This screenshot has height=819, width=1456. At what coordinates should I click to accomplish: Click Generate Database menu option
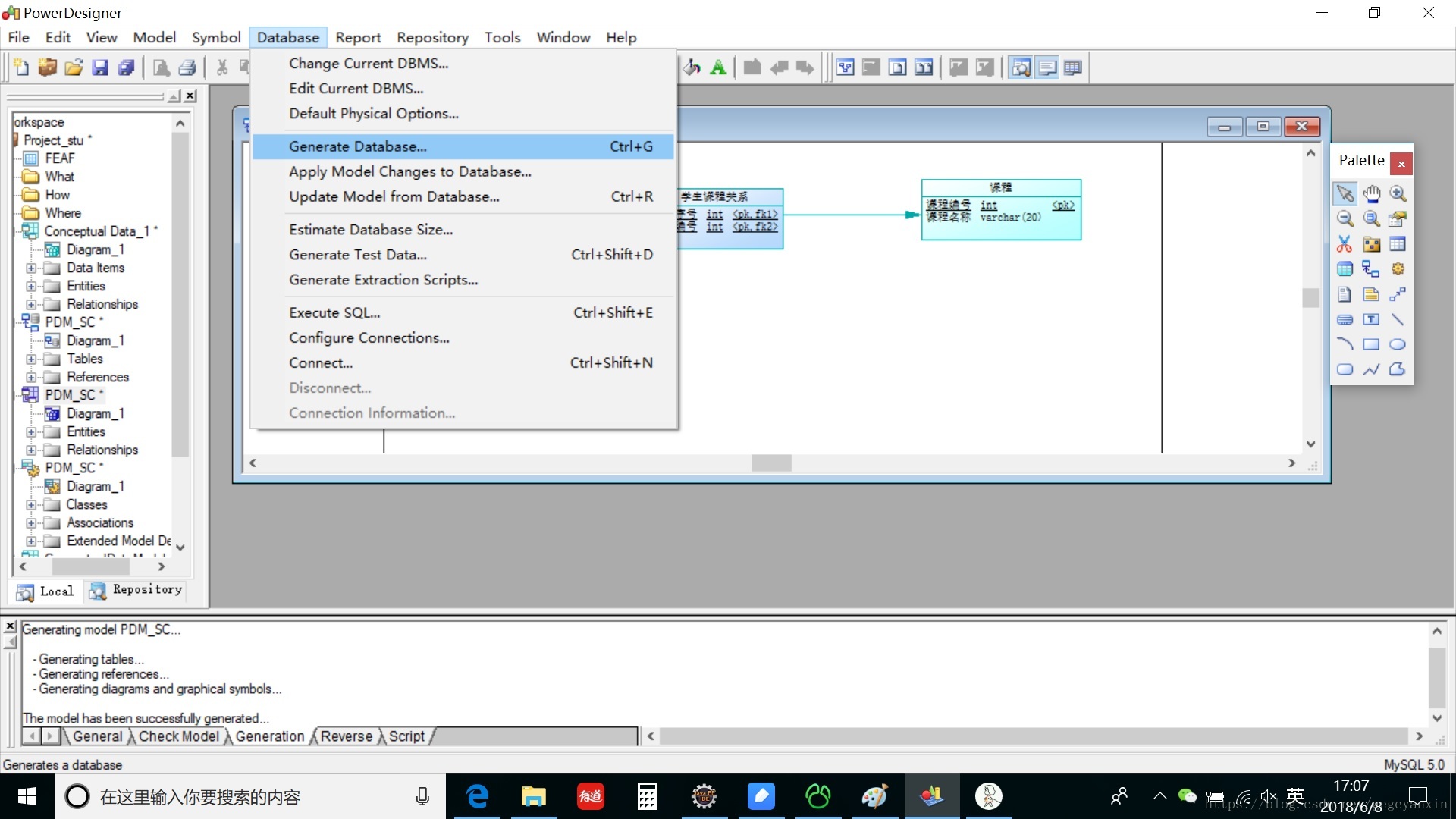point(357,146)
